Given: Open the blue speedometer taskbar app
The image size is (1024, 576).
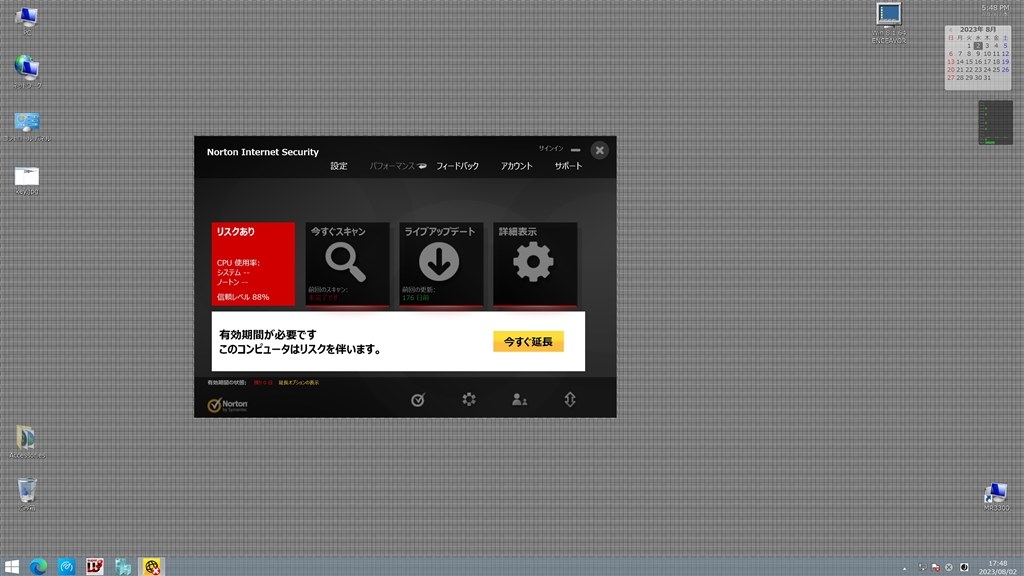Looking at the screenshot, I should (x=67, y=566).
